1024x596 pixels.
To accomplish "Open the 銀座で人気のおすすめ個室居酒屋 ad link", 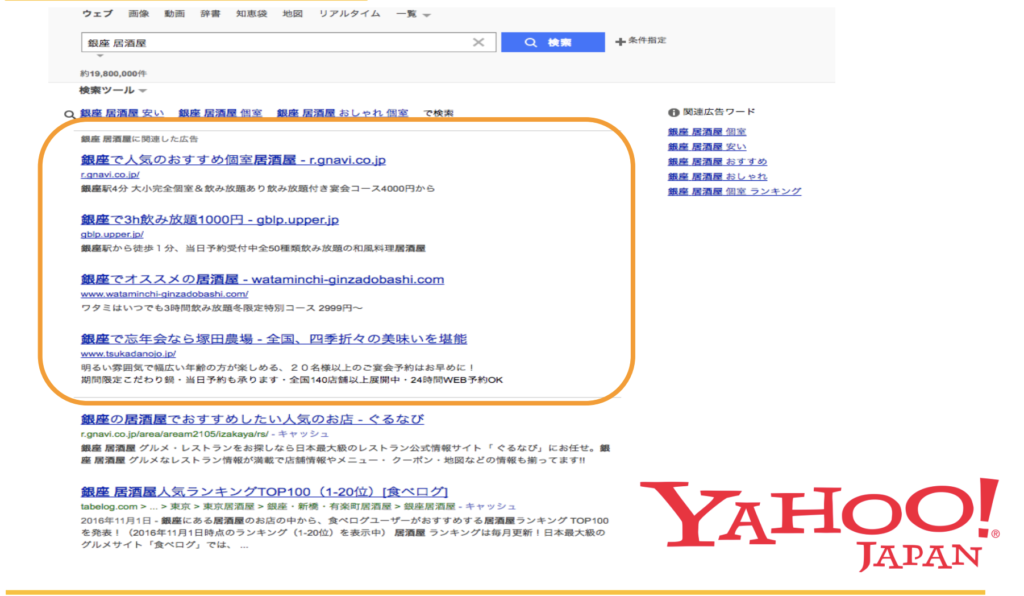I will 233,160.
